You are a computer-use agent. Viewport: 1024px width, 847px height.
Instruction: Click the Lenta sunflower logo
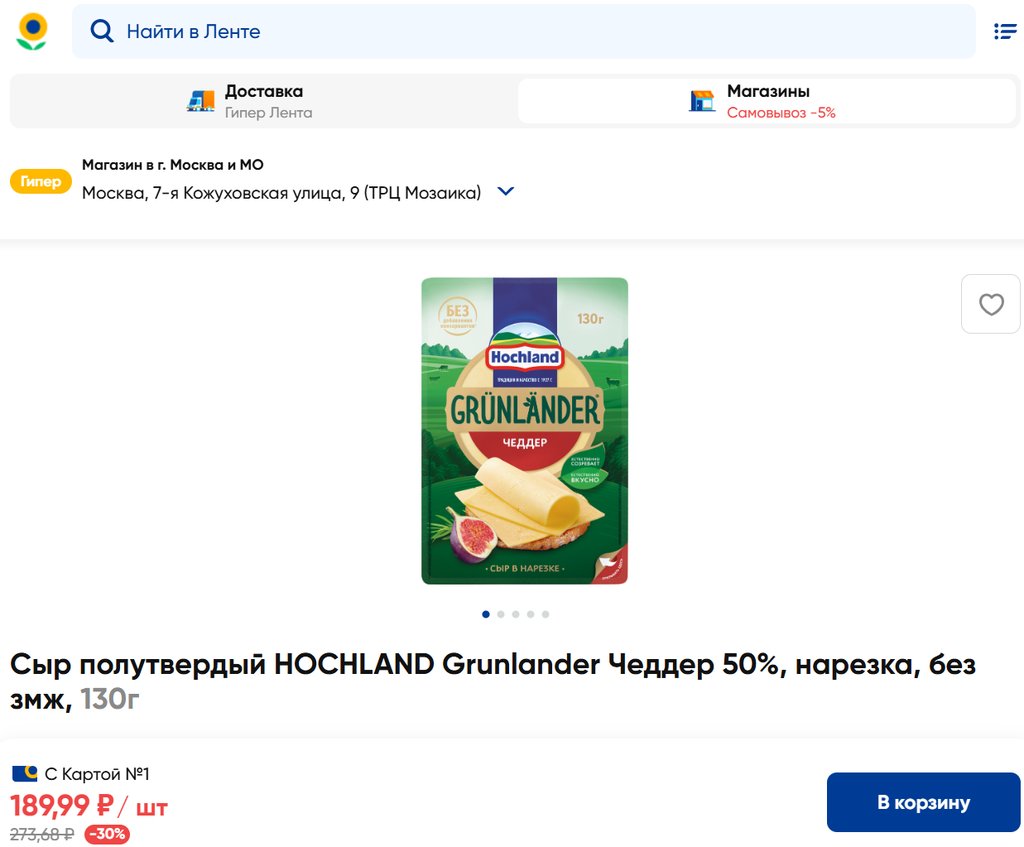(x=31, y=31)
